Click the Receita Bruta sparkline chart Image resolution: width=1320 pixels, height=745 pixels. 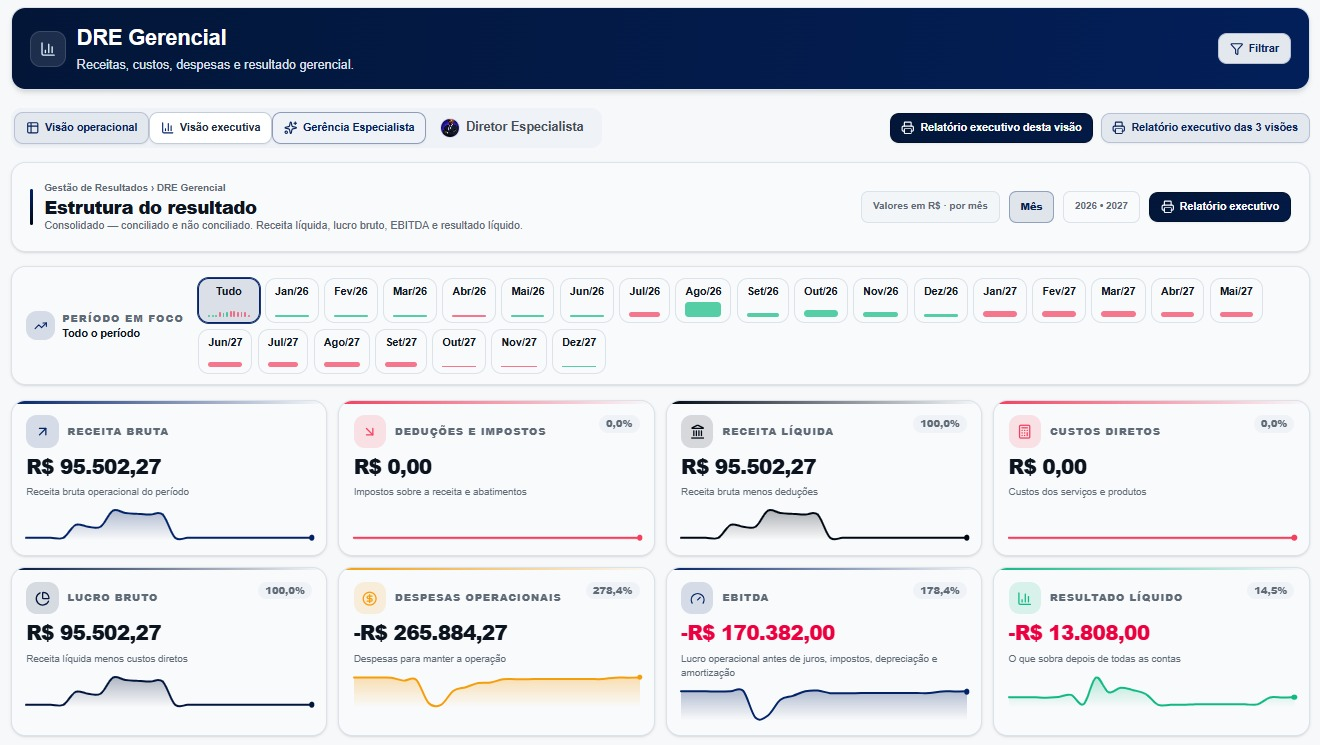[x=168, y=525]
